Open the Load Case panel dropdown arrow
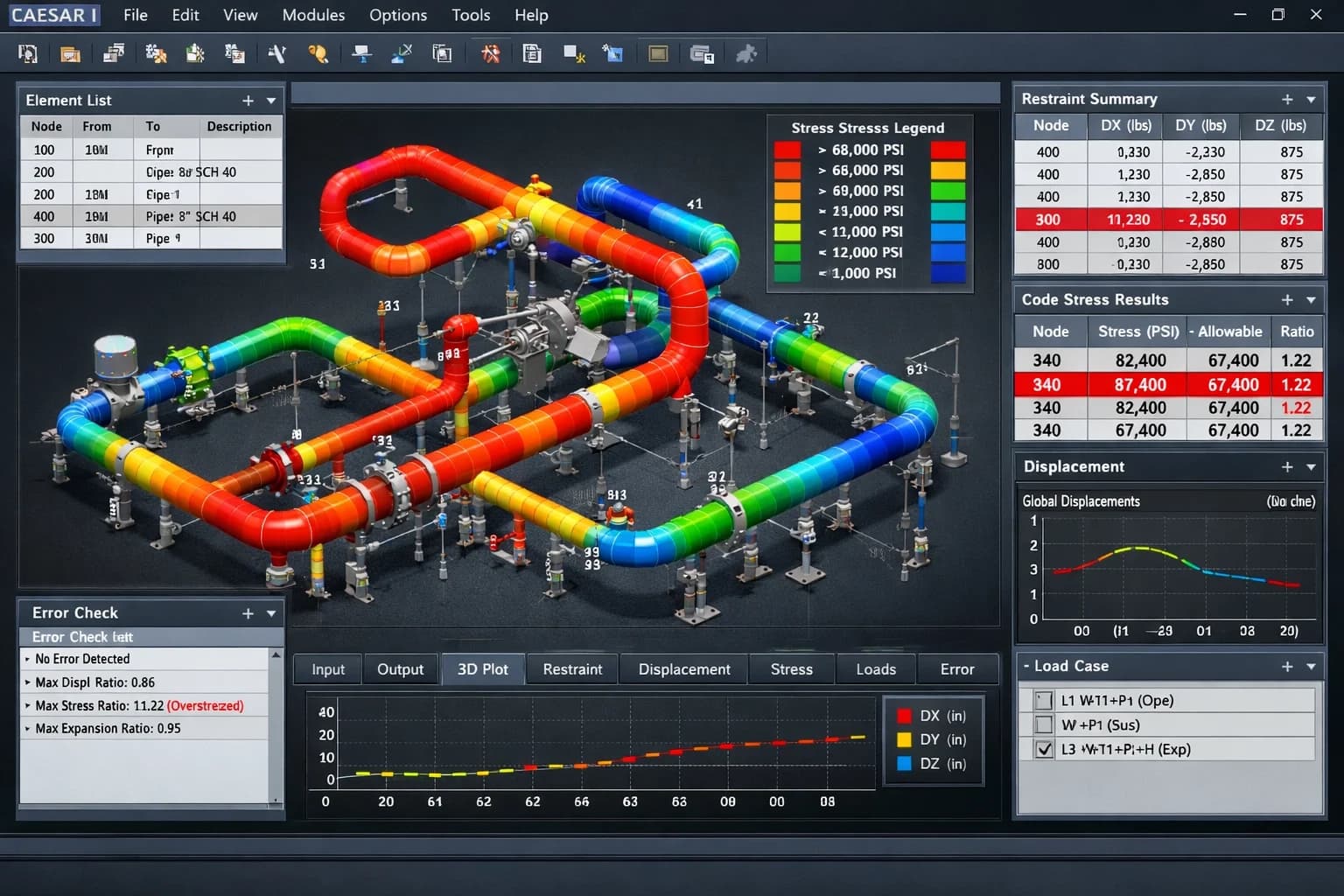 pos(1311,667)
